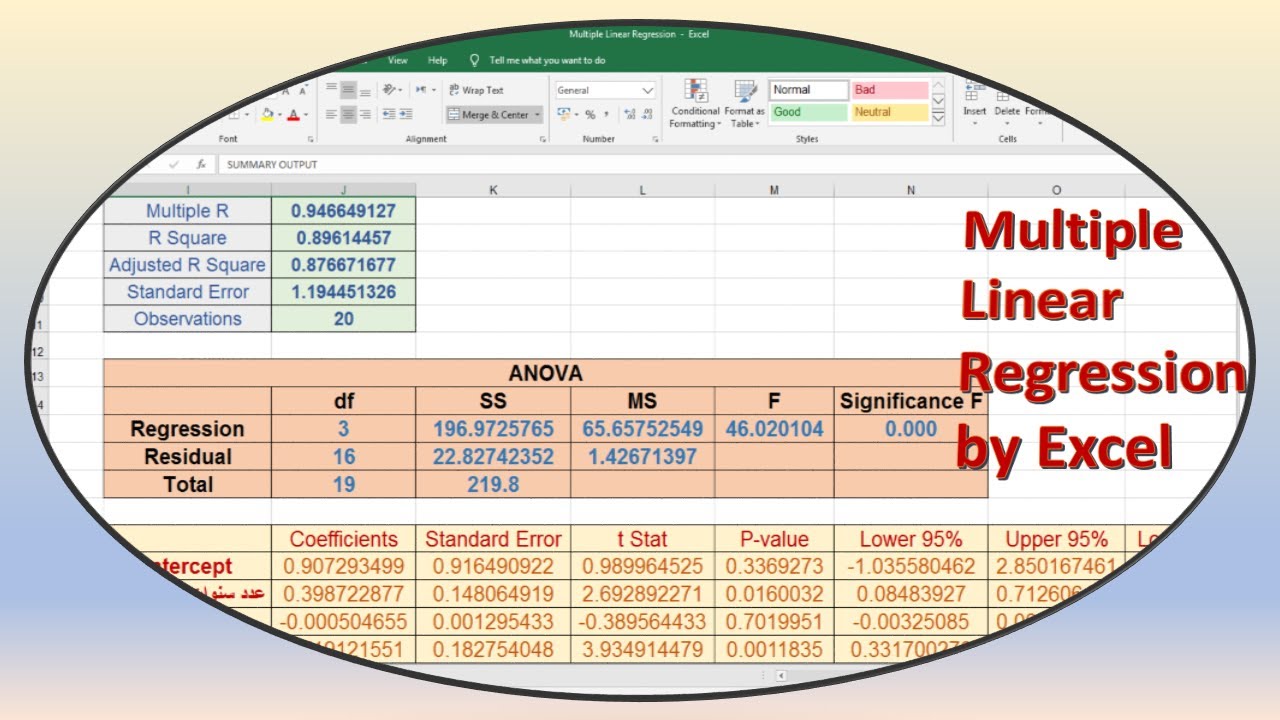Select column K header
The width and height of the screenshot is (1280, 720).
pos(493,189)
